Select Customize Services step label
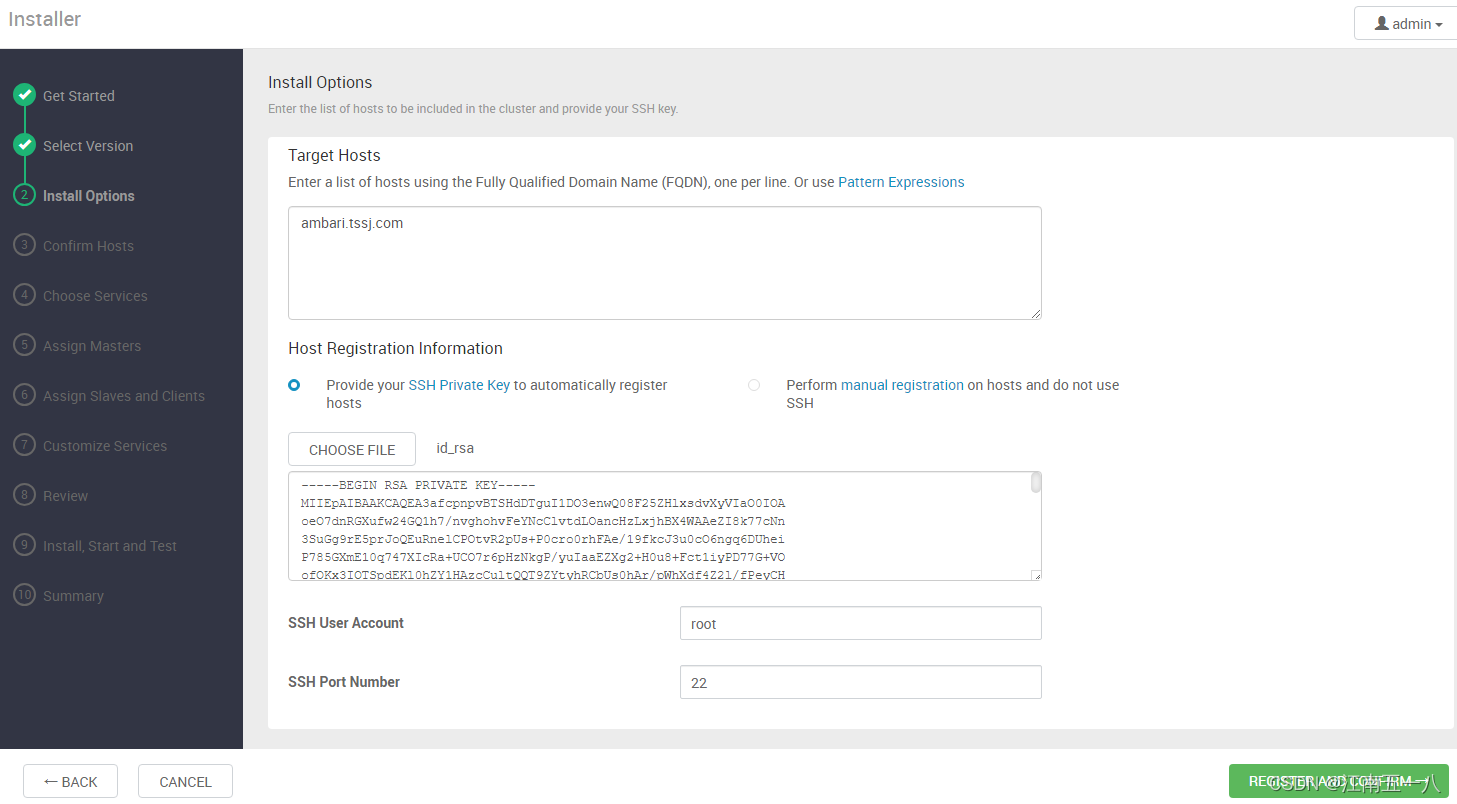Screen dimensions: 1457x804 point(105,446)
